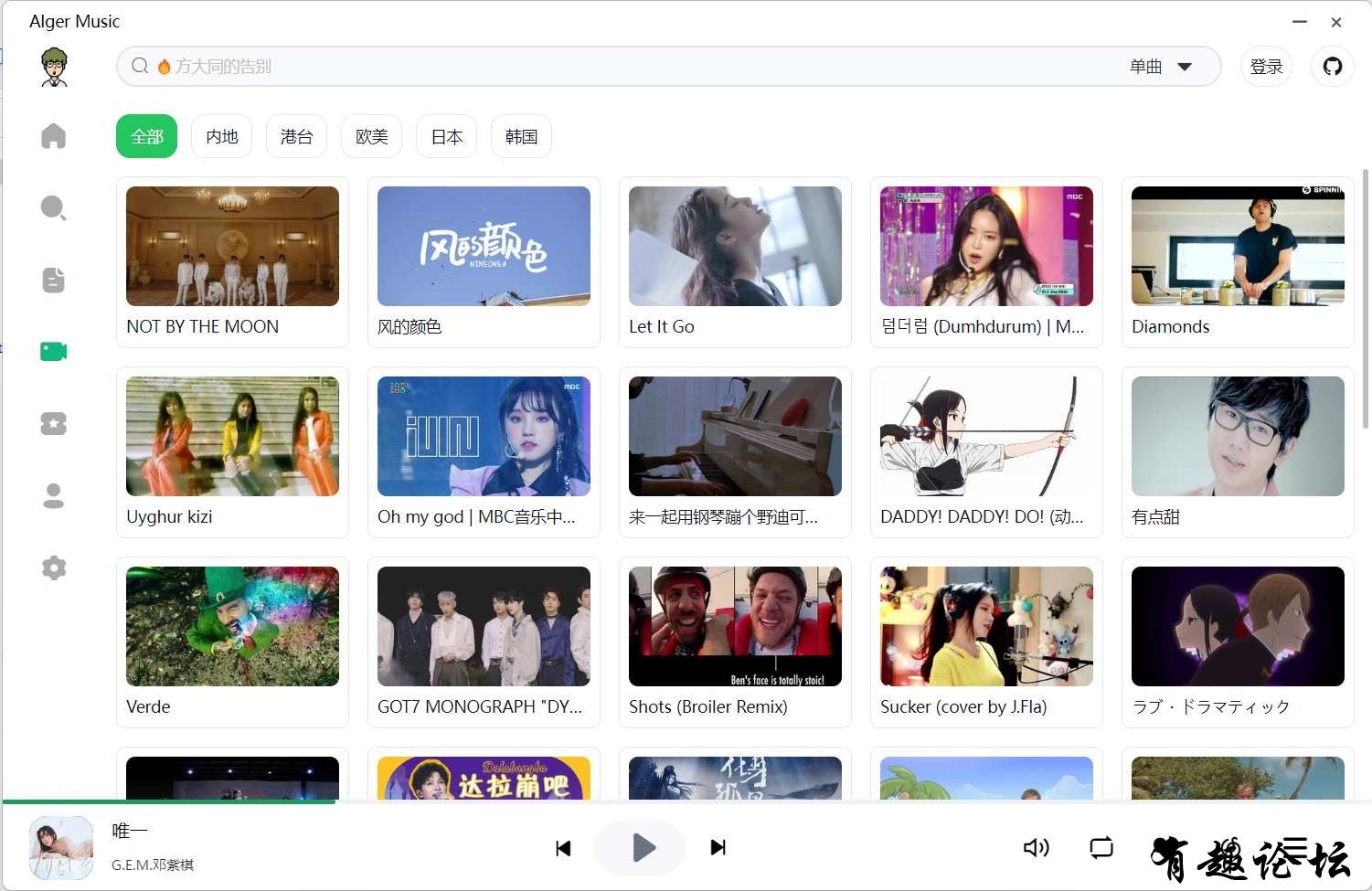Open the Shots (Broiler Remix) video thumbnail
Screen dimensions: 1372x891
pyautogui.click(x=735, y=626)
